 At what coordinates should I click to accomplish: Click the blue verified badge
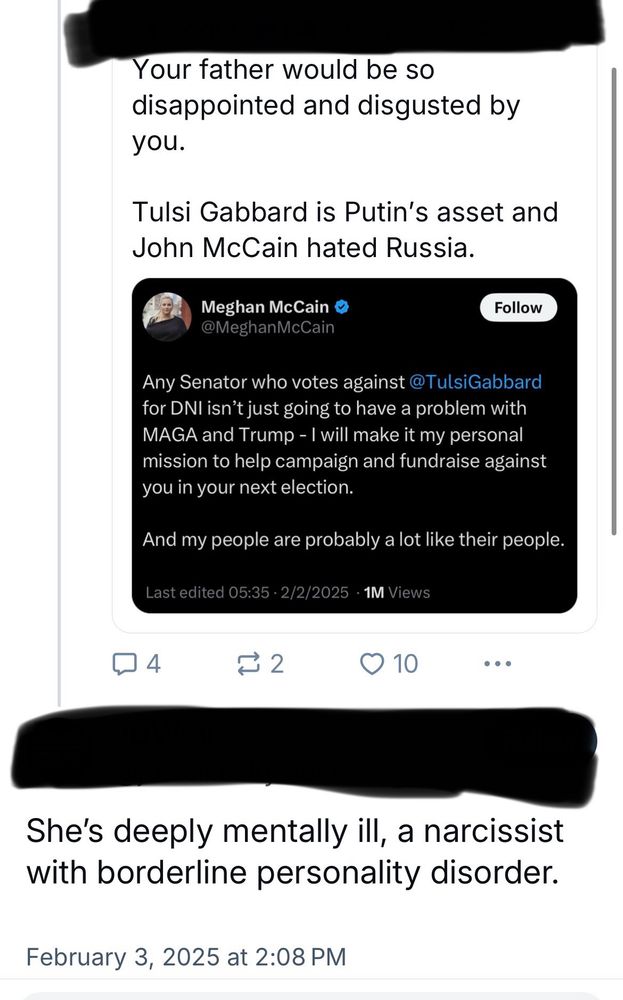pyautogui.click(x=342, y=307)
